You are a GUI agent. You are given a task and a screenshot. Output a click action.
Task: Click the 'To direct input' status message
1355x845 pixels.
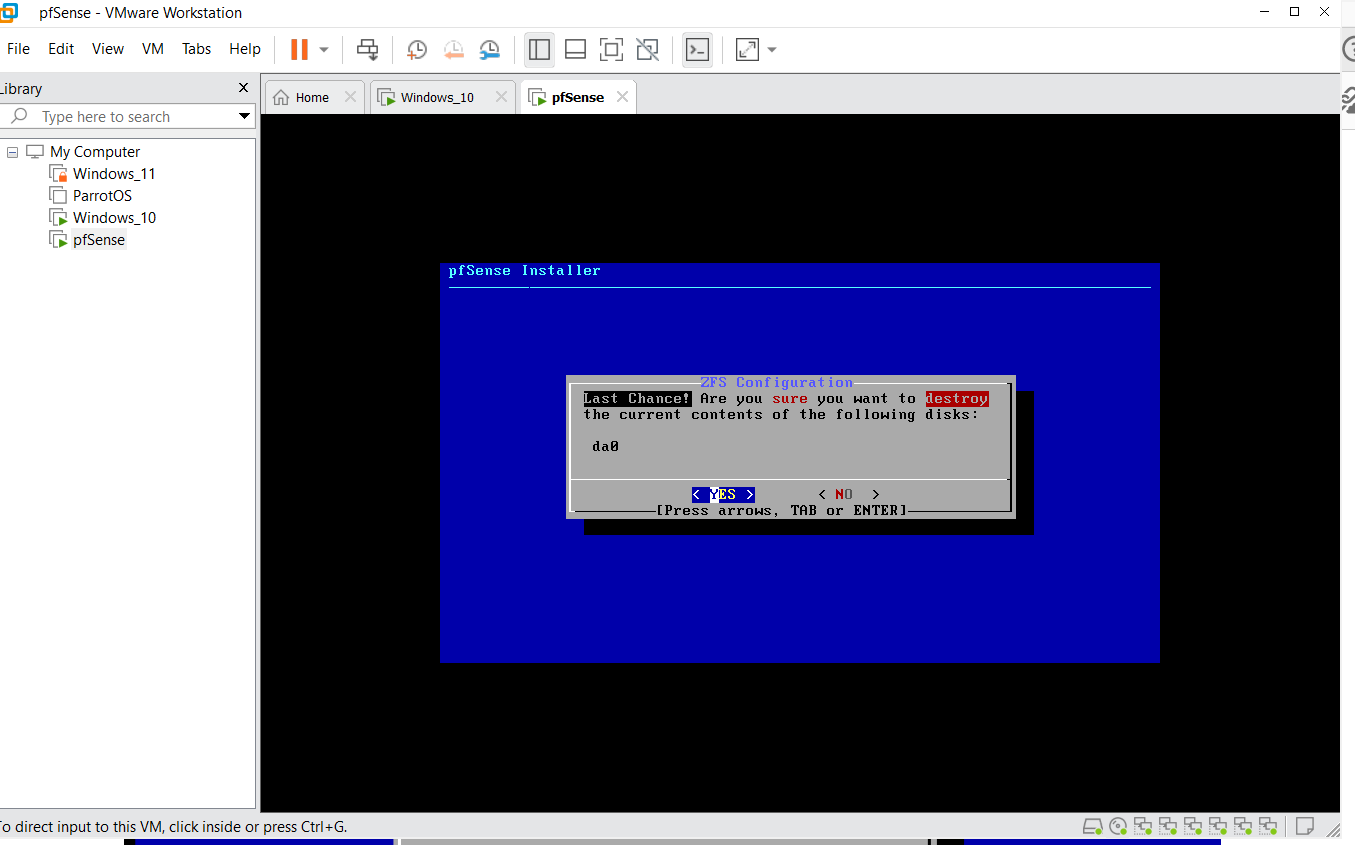(174, 827)
